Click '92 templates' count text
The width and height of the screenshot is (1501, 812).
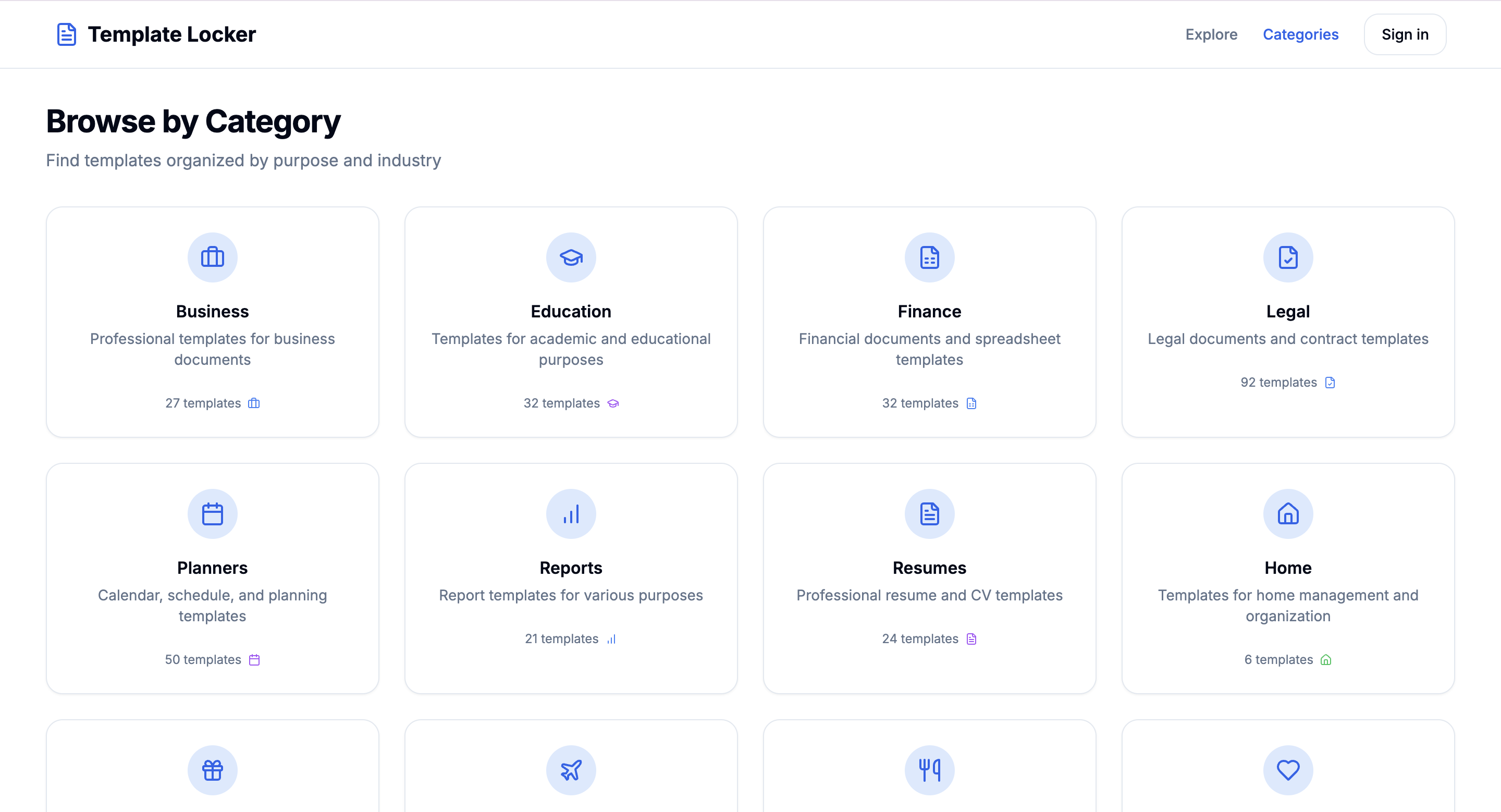pyautogui.click(x=1278, y=382)
